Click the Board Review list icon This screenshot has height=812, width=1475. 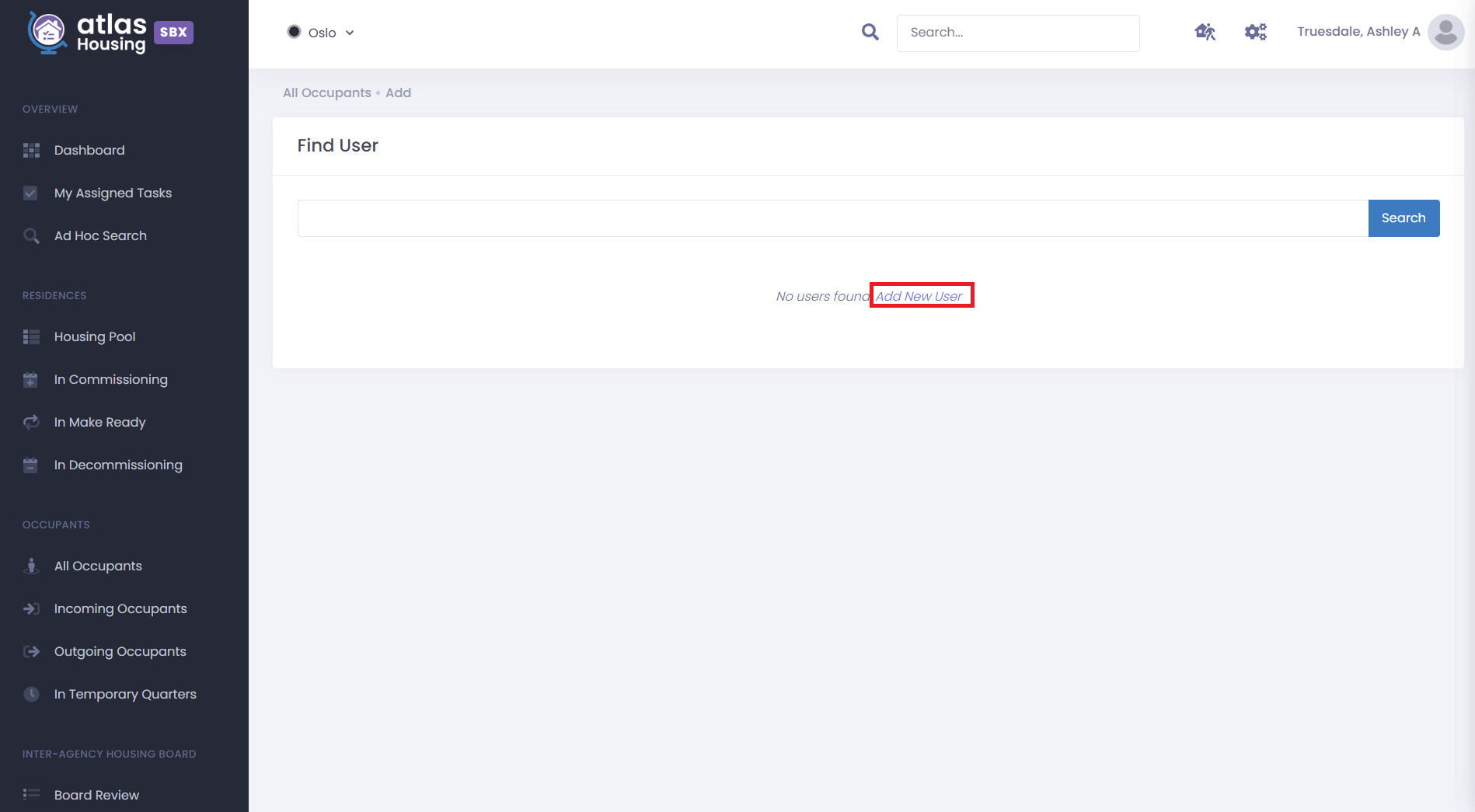click(x=31, y=794)
